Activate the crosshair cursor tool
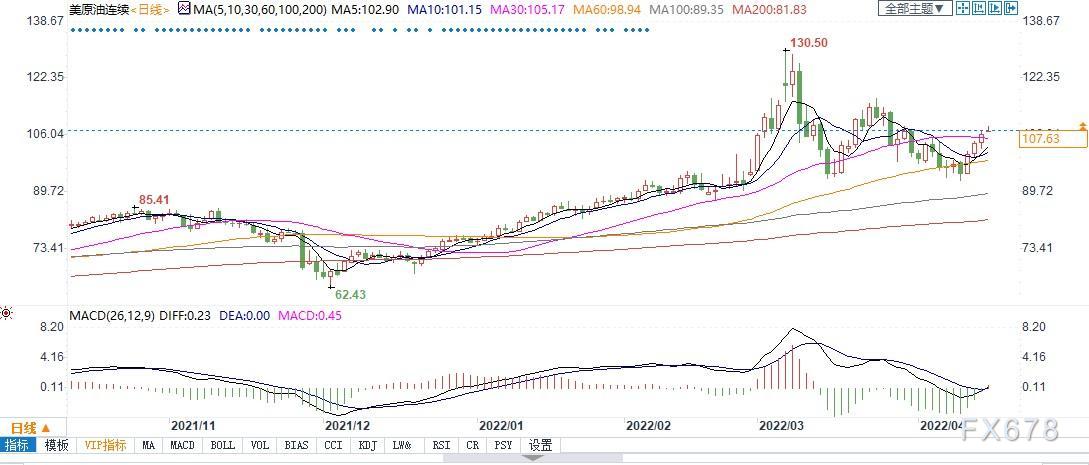Viewport: 1089px width, 465px height. pos(963,8)
